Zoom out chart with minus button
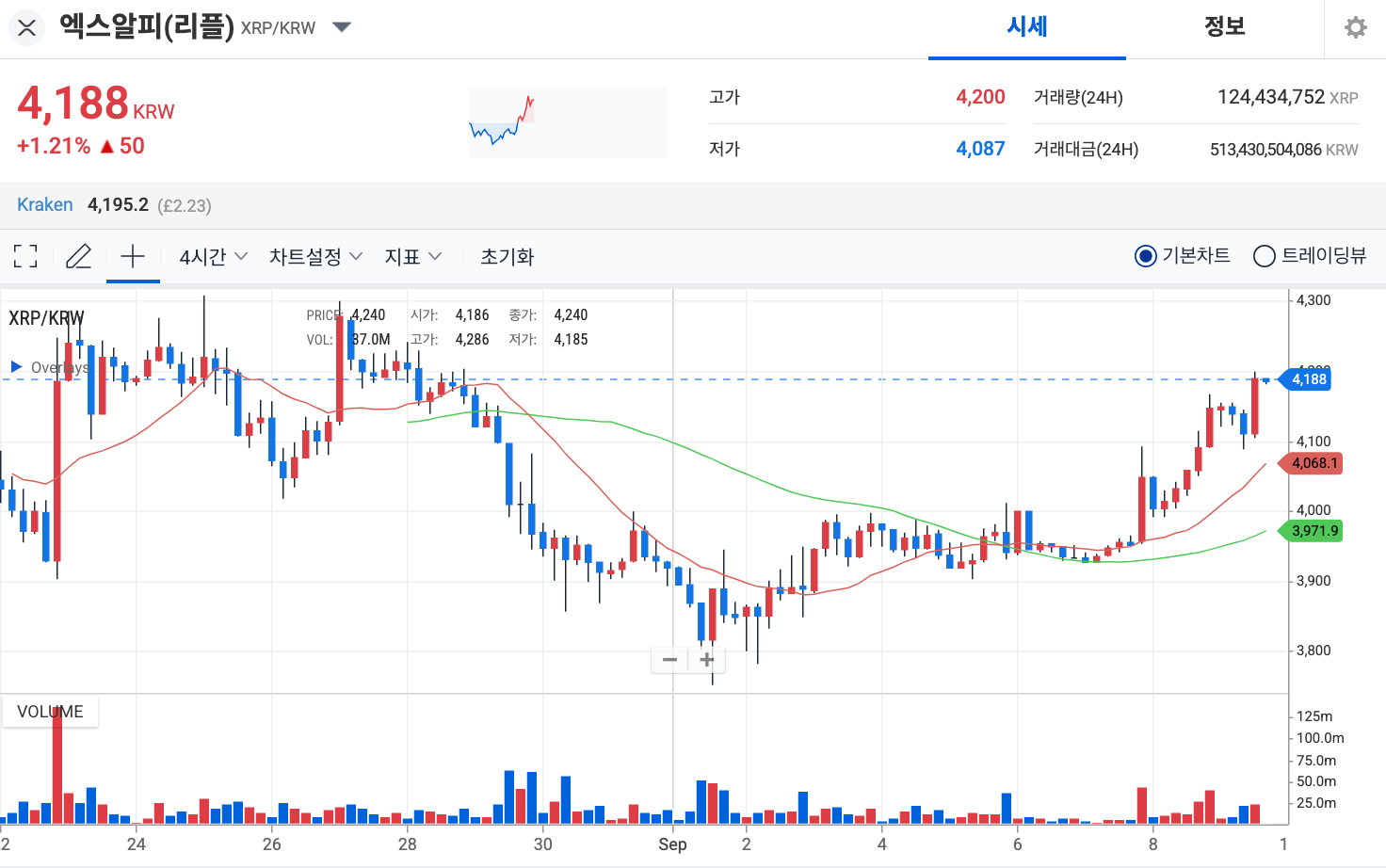1386x868 pixels. (x=669, y=660)
